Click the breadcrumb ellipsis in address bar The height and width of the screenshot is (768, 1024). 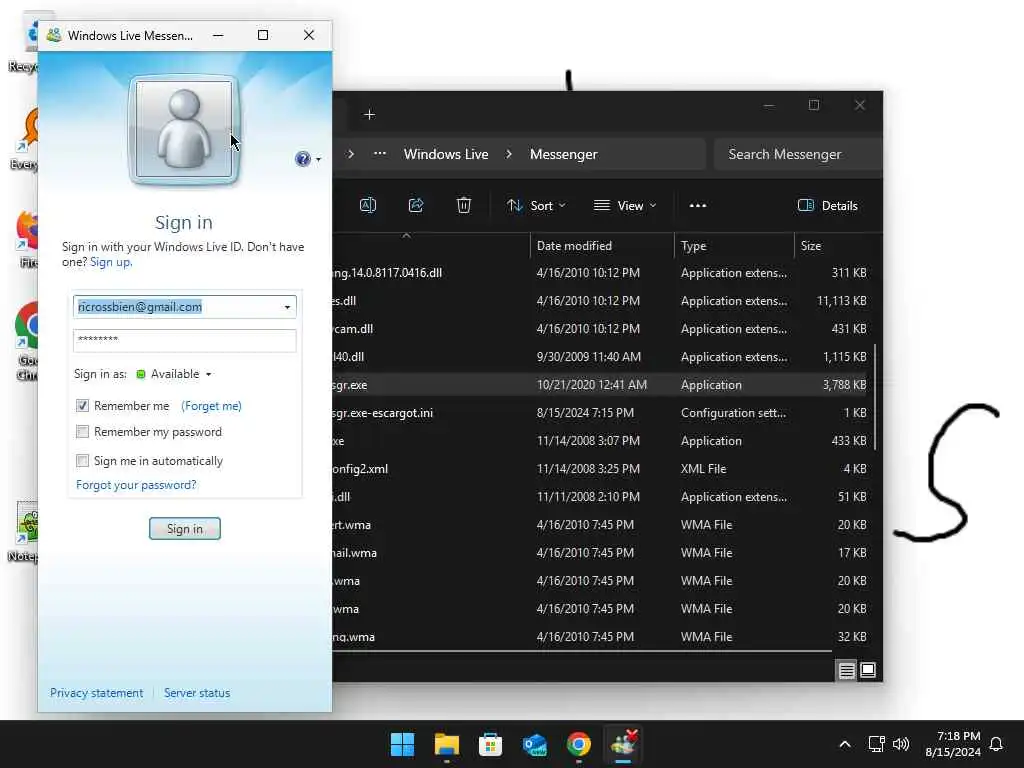[x=379, y=154]
